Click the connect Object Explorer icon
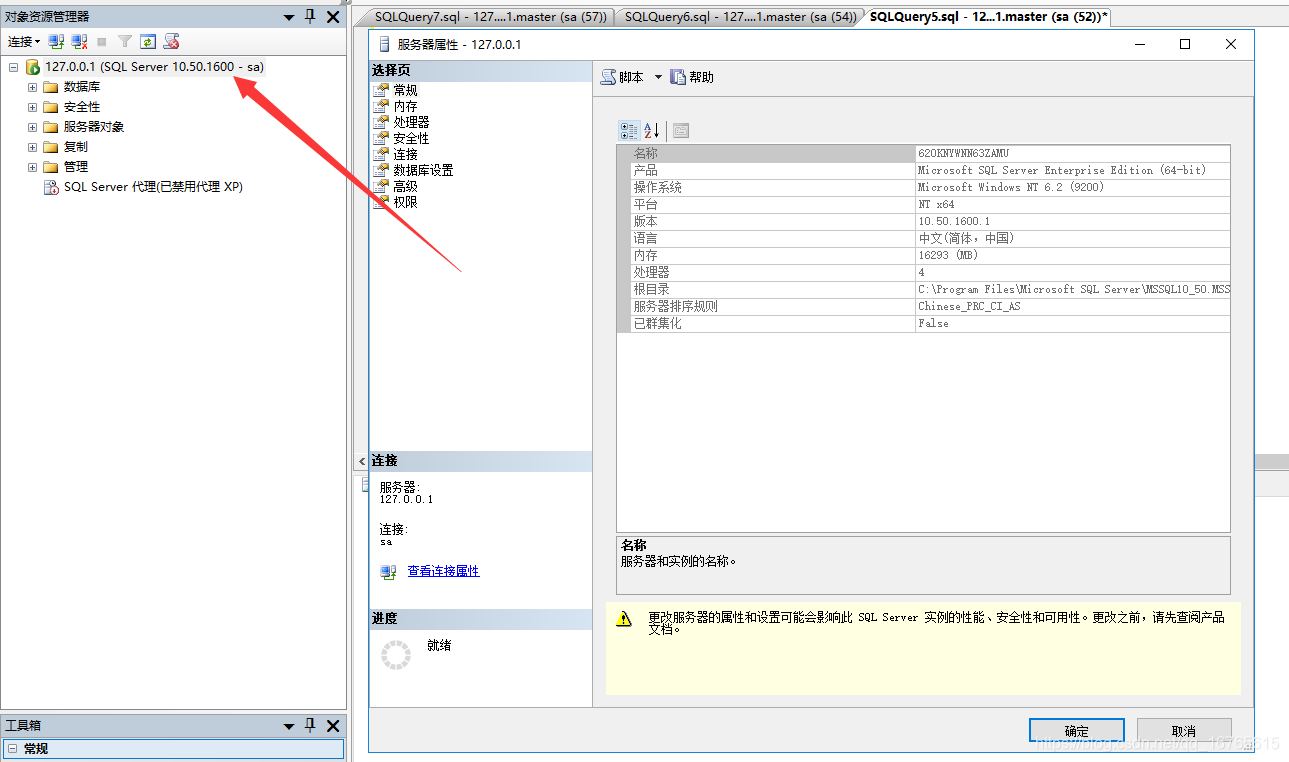 tap(57, 42)
